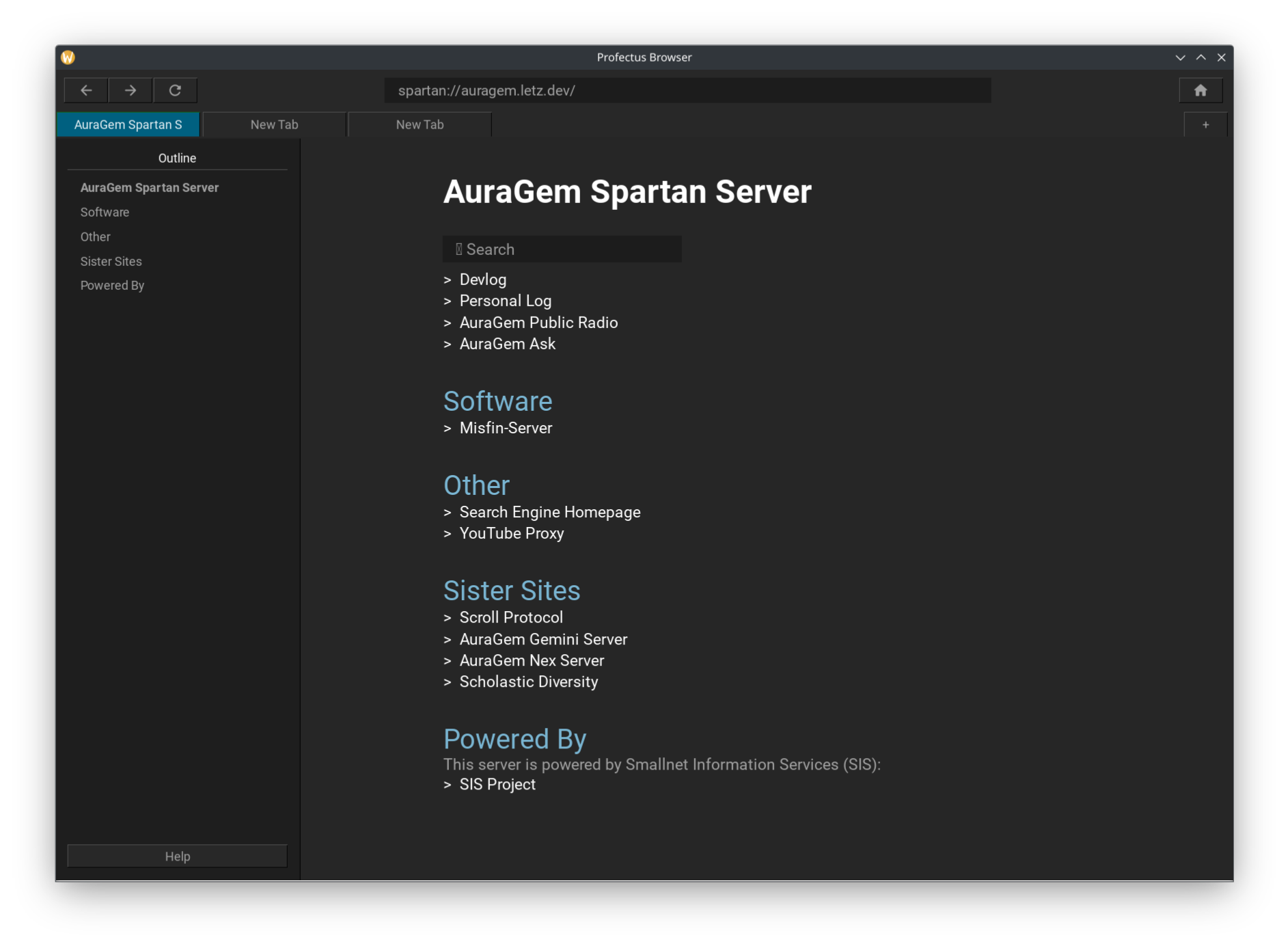The image size is (1288, 946).
Task: Click the back navigation arrow
Action: point(86,90)
